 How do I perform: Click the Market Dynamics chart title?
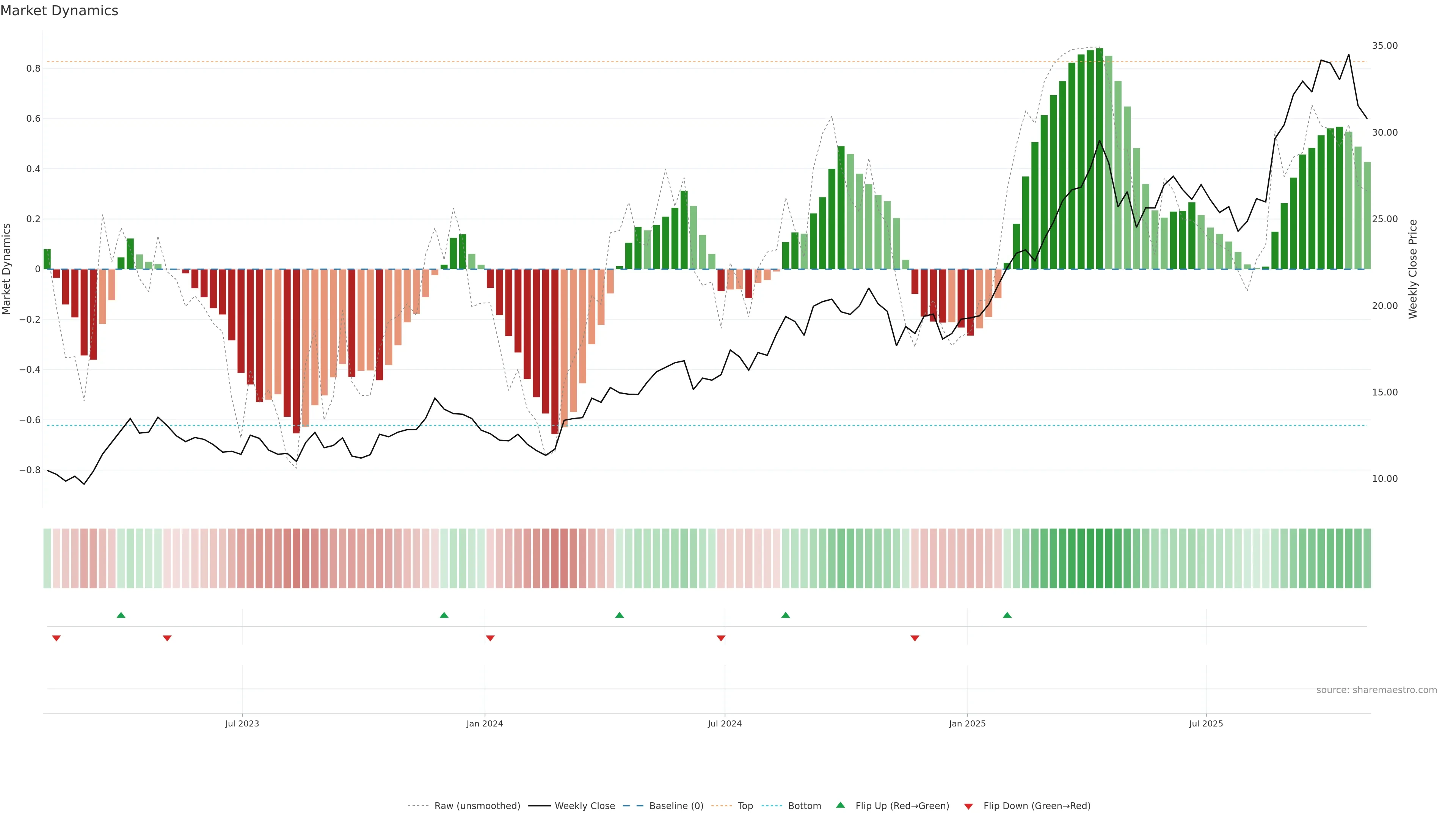point(60,11)
